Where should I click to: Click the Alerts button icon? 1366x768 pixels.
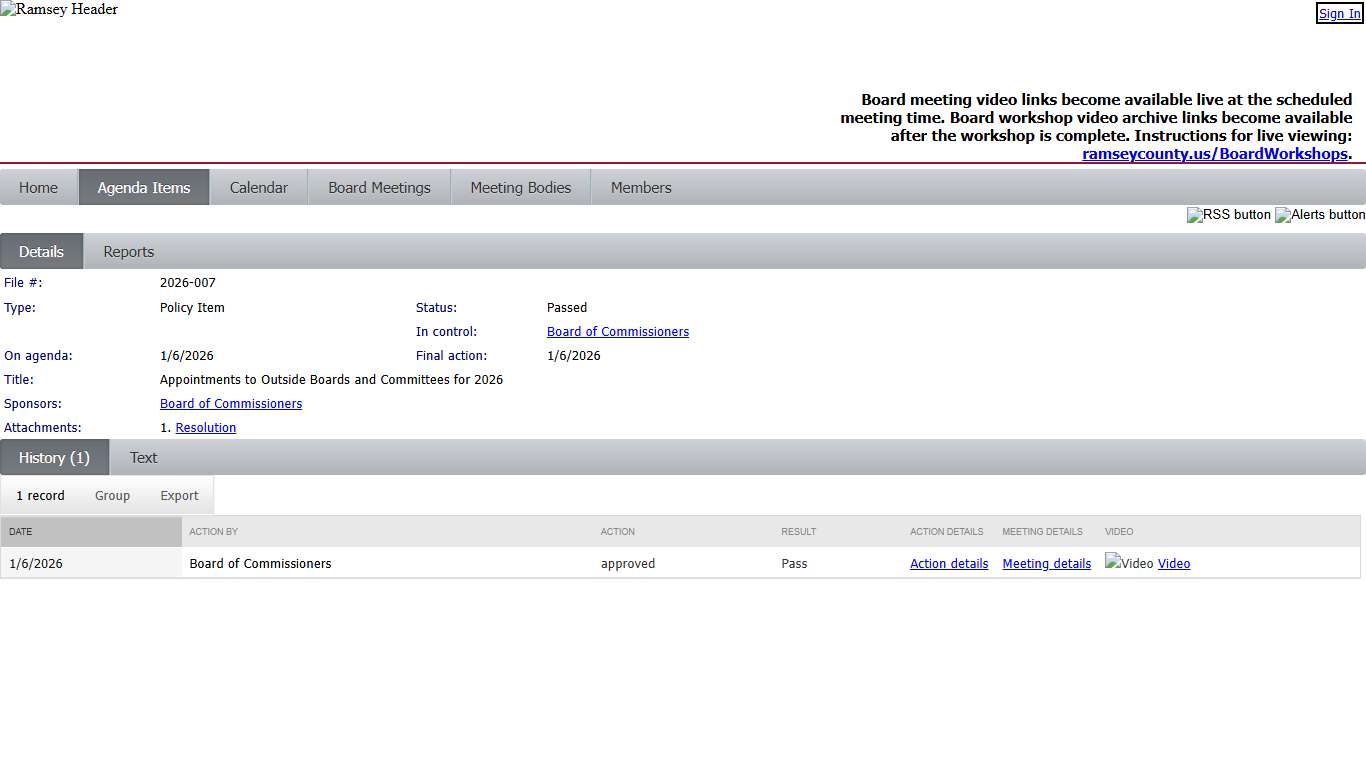[1319, 215]
